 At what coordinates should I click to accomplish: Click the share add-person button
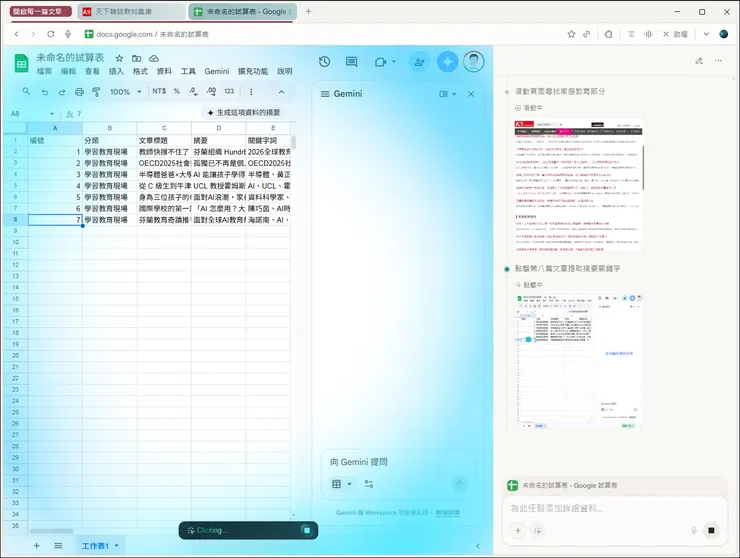pos(419,62)
